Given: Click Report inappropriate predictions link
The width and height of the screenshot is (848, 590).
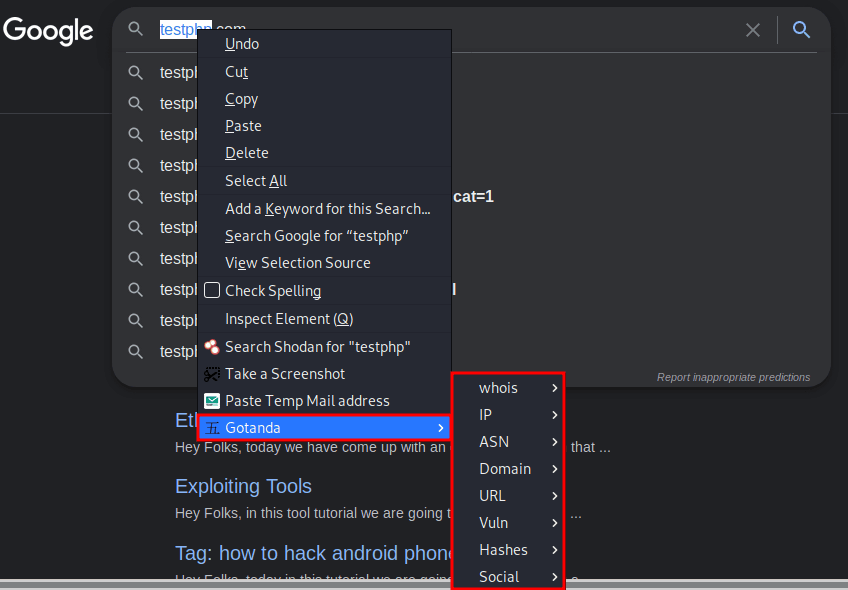Looking at the screenshot, I should (733, 377).
